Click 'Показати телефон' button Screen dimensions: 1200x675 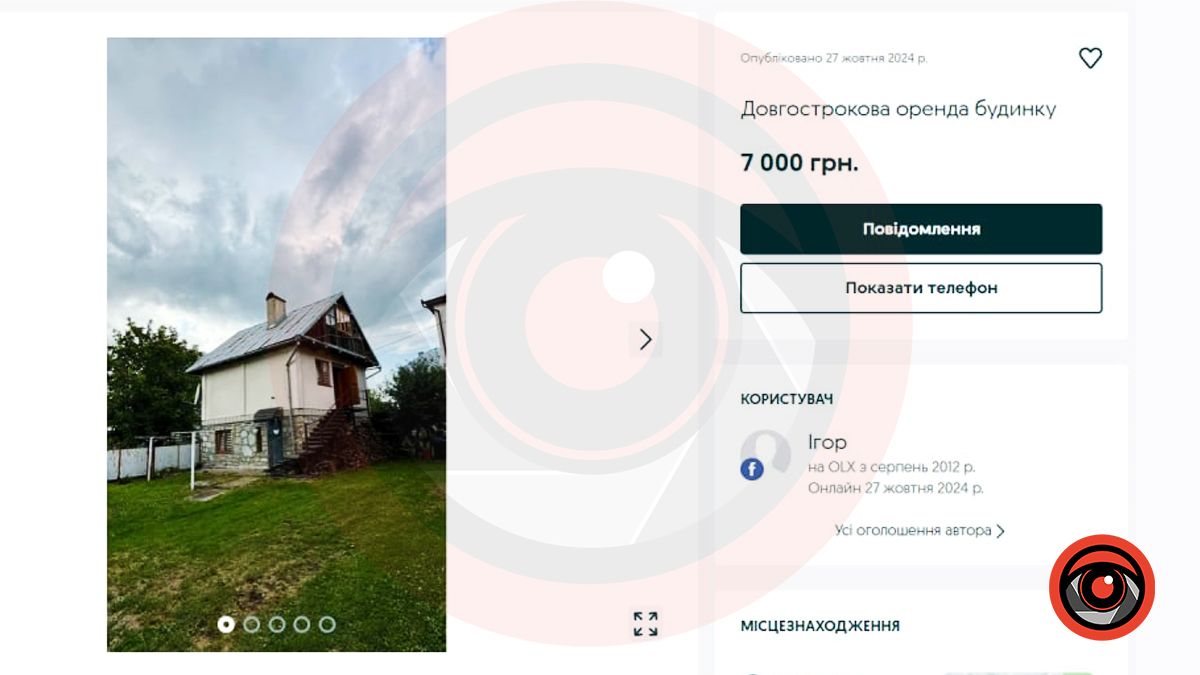tap(921, 288)
